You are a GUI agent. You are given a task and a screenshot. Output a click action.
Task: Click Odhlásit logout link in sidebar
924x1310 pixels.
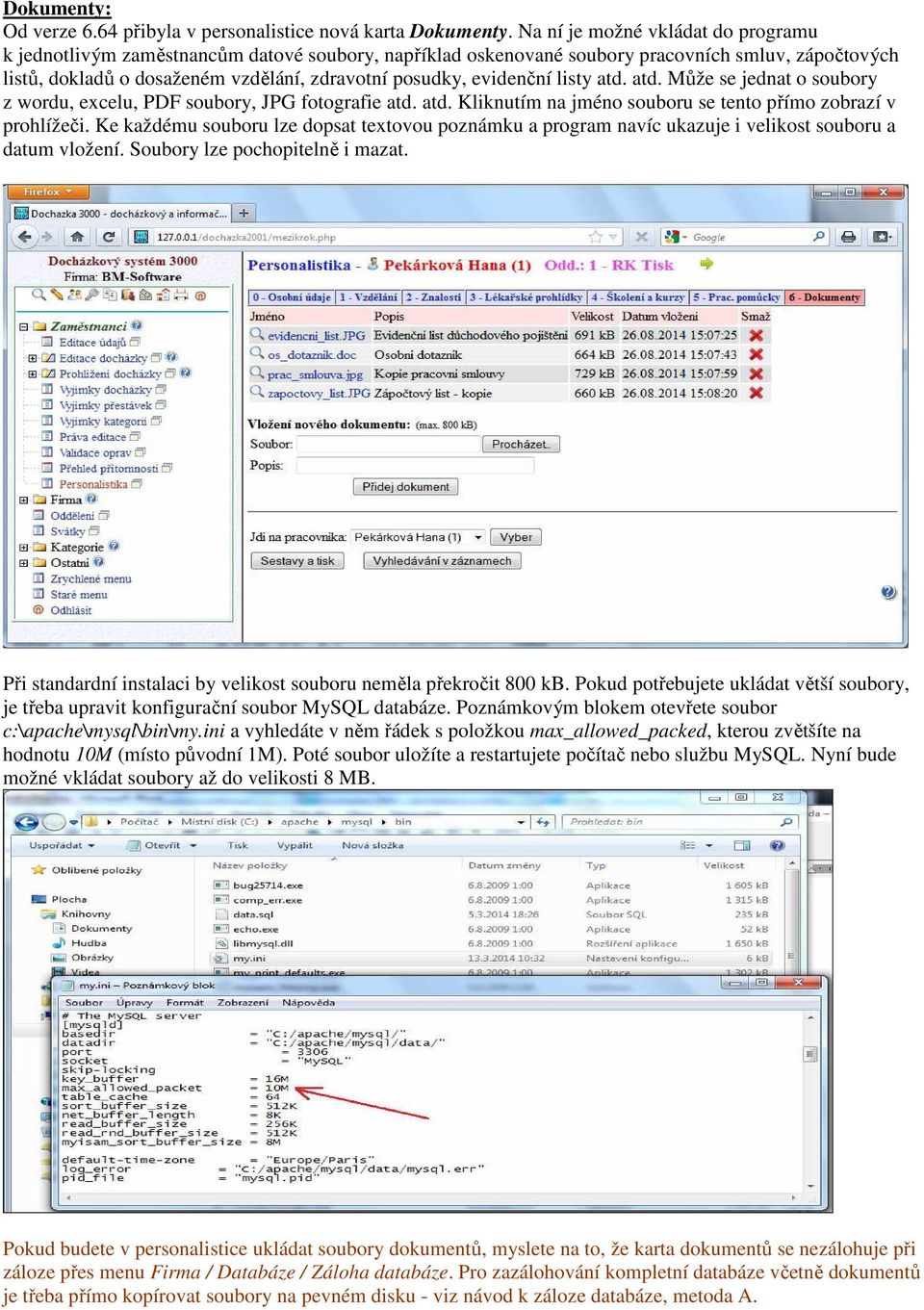71,610
